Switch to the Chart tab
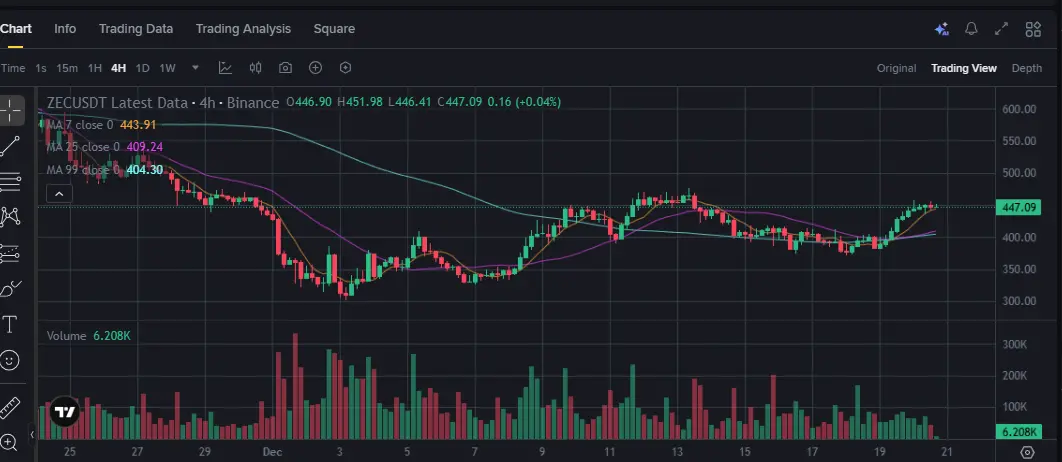Screen dimensions: 1062x462 (x=16, y=29)
